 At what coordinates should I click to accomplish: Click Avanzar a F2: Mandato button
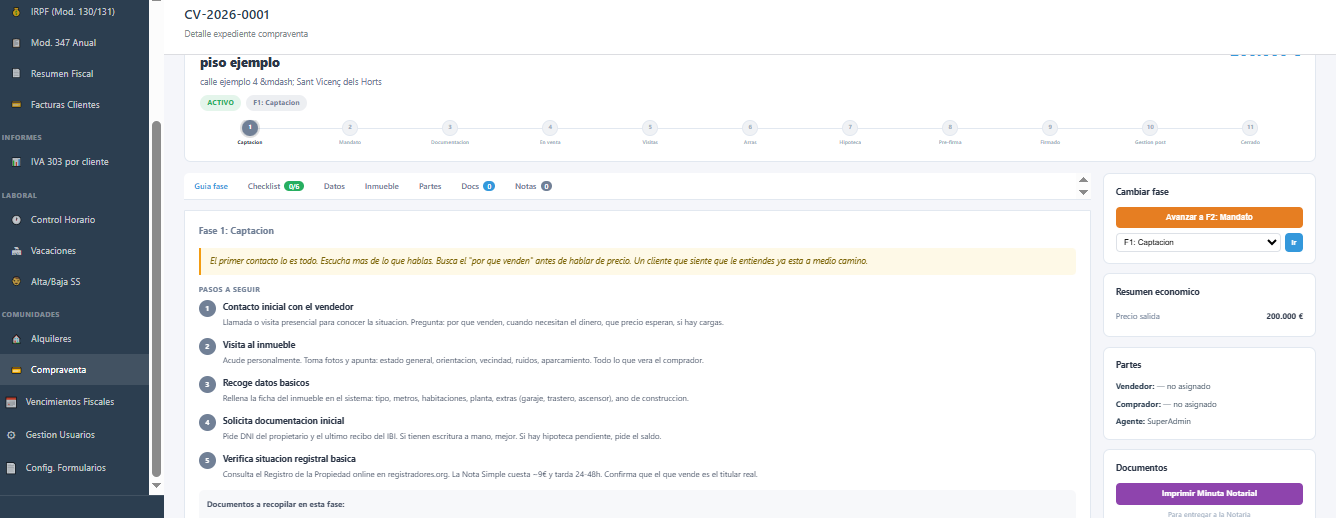pyautogui.click(x=1209, y=217)
